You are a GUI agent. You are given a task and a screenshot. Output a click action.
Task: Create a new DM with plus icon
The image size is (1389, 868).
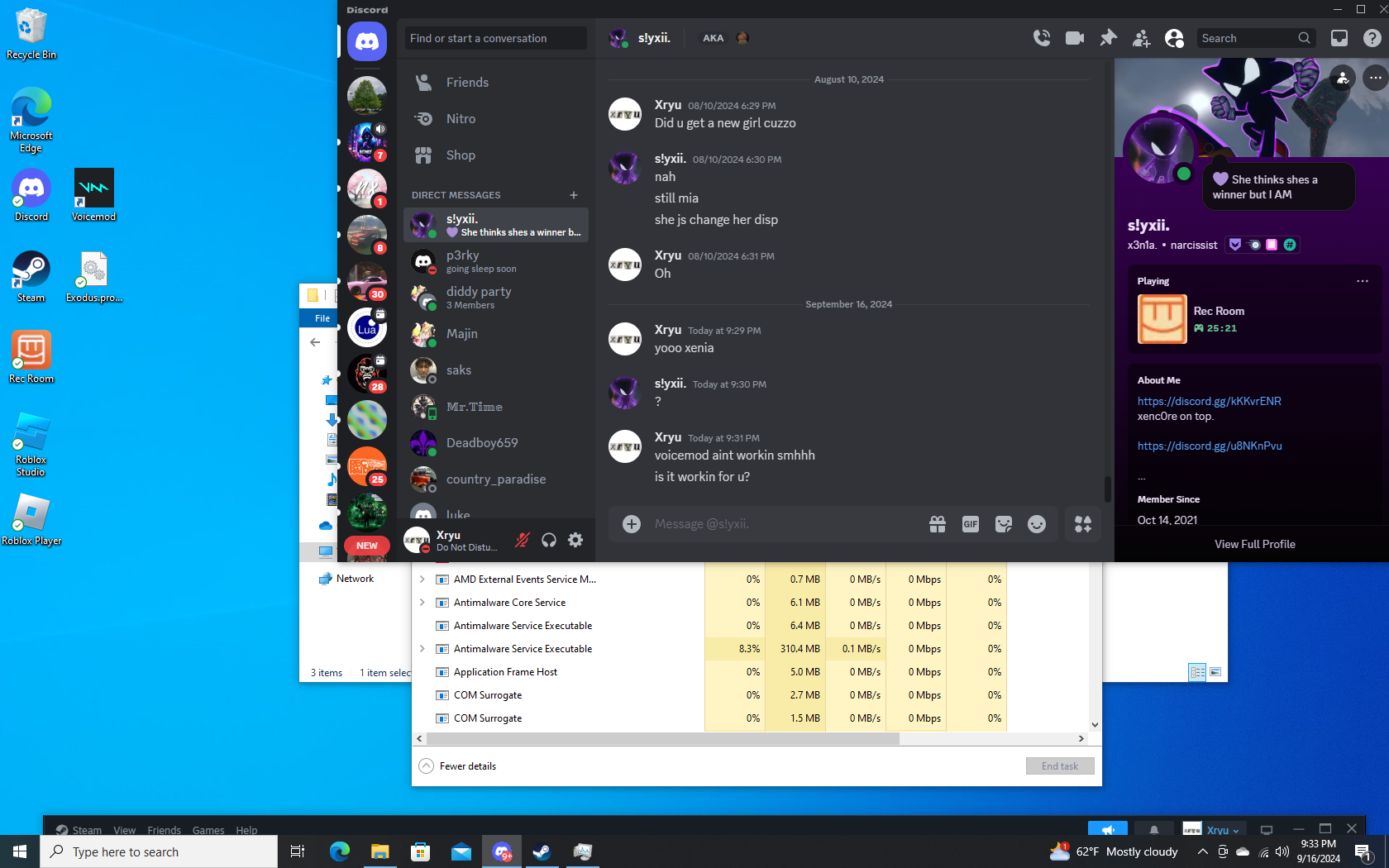coord(574,195)
